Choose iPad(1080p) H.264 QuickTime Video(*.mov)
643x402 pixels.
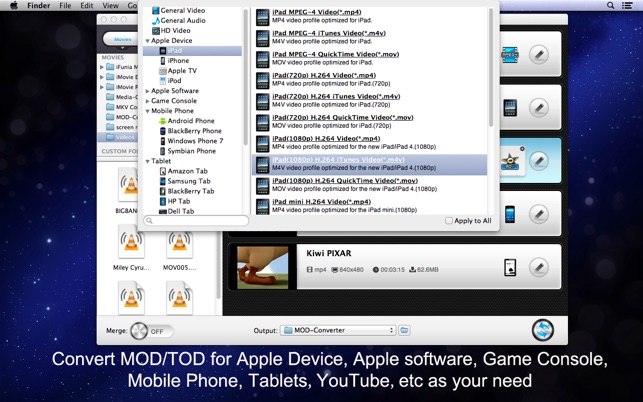click(x=369, y=185)
